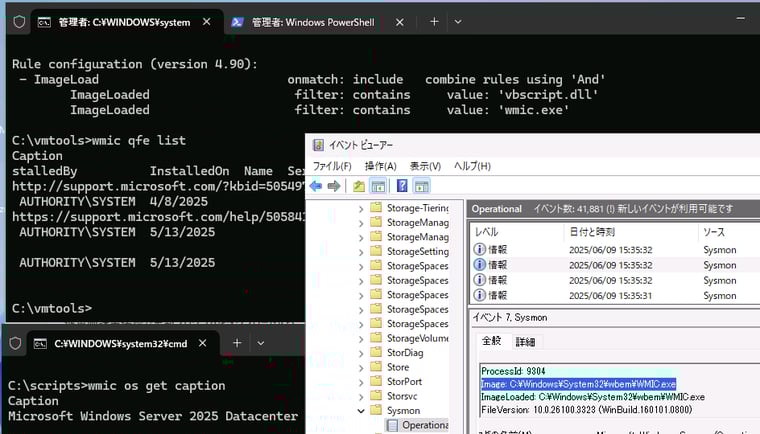
Task: Close the 管理者: C:¥WINDOWS¥system tab
Action: 206,22
